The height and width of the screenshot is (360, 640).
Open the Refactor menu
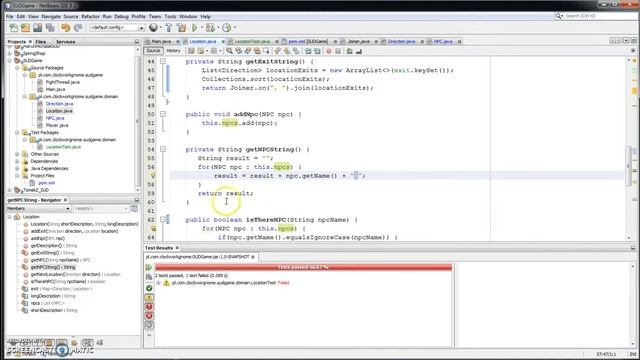[x=90, y=17]
